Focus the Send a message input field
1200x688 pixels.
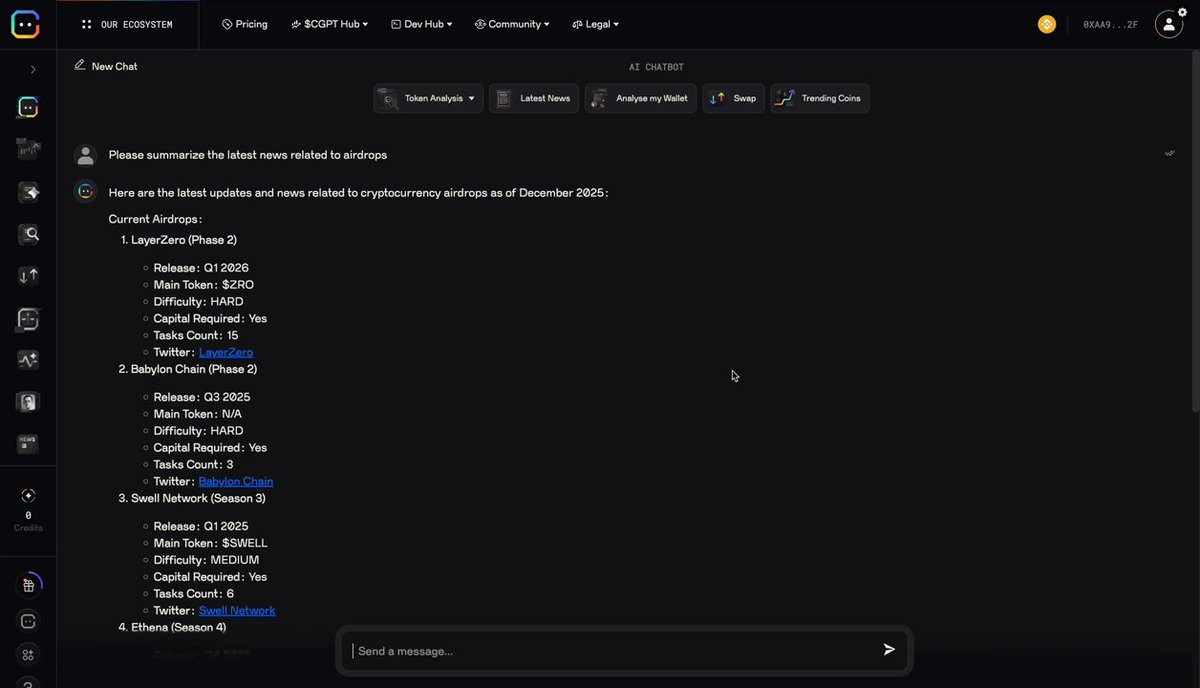tap(610, 651)
